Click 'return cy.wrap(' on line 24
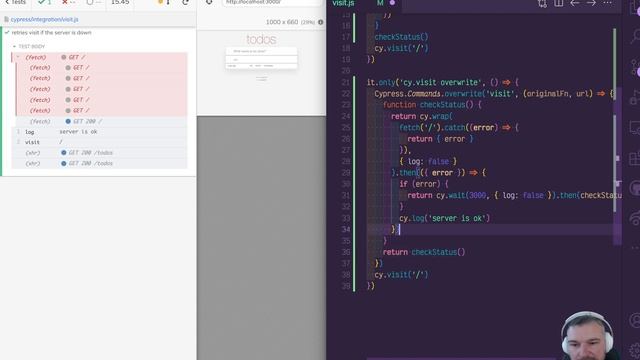640x360 pixels. point(422,116)
